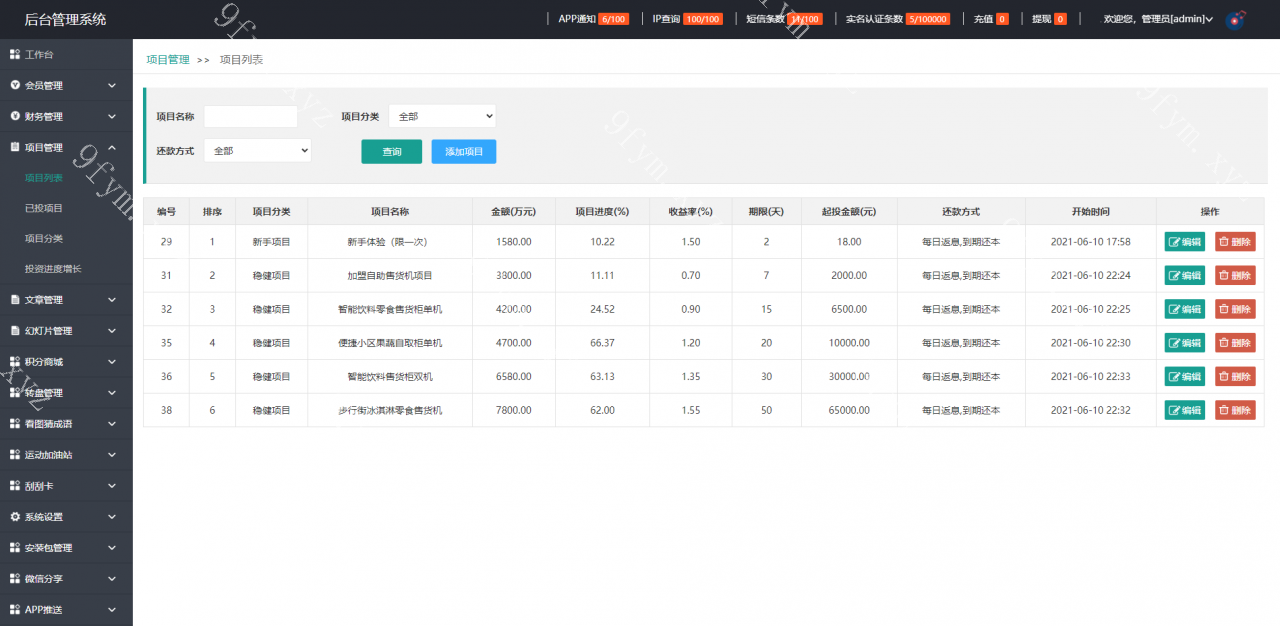Click the 工作台 dashboard icon in the sidebar
The image size is (1280, 626).
point(15,54)
